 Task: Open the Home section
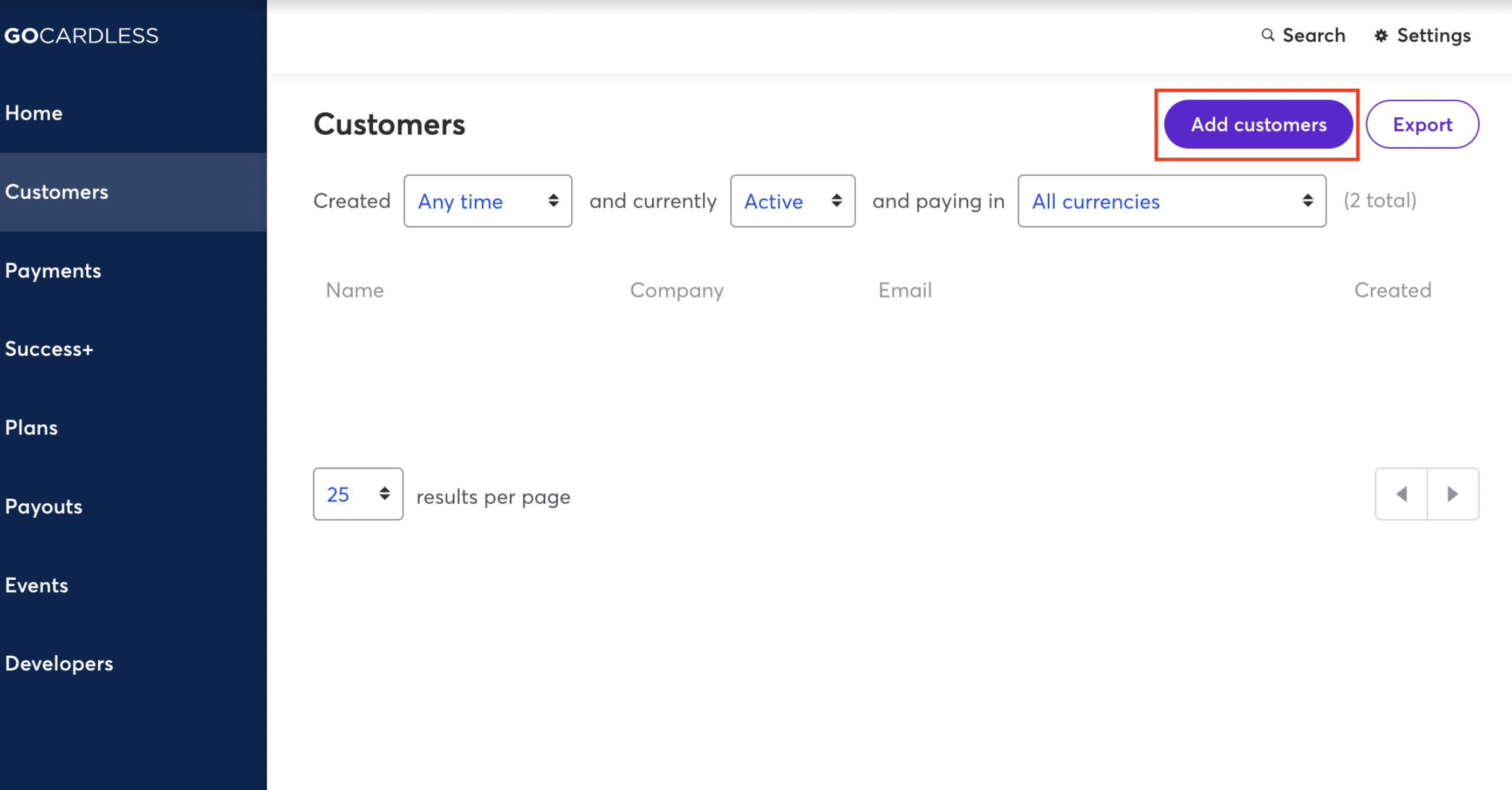click(x=133, y=113)
